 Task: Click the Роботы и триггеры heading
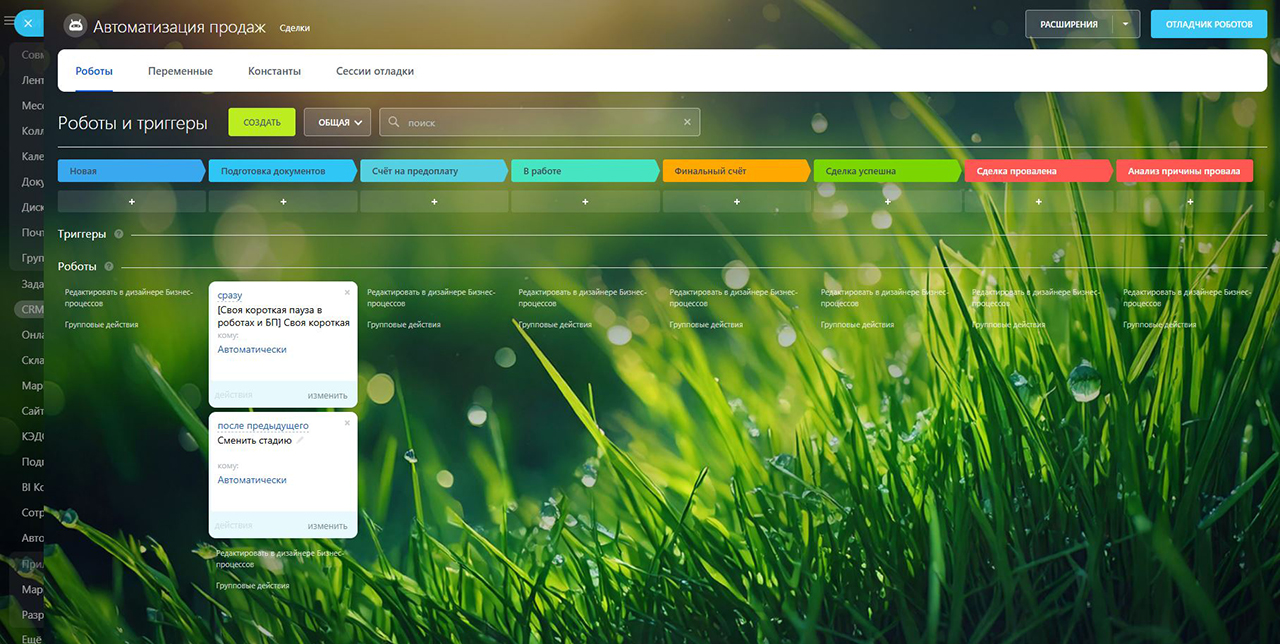[x=133, y=123]
